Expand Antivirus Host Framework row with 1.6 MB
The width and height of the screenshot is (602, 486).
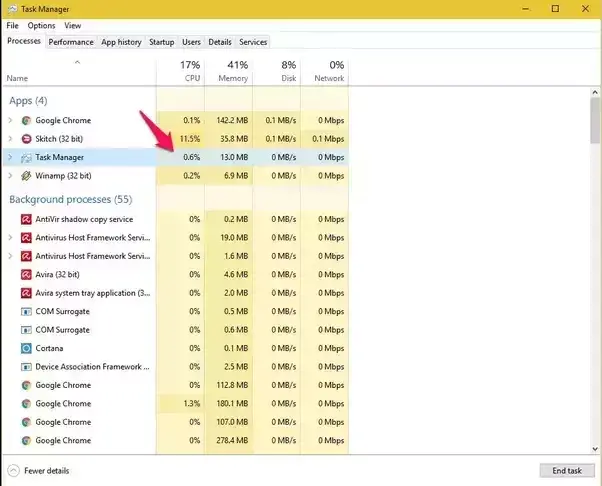tap(10, 256)
